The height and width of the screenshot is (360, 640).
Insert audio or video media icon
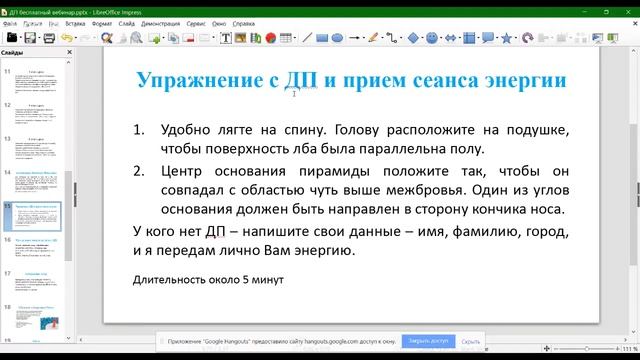(x=256, y=38)
